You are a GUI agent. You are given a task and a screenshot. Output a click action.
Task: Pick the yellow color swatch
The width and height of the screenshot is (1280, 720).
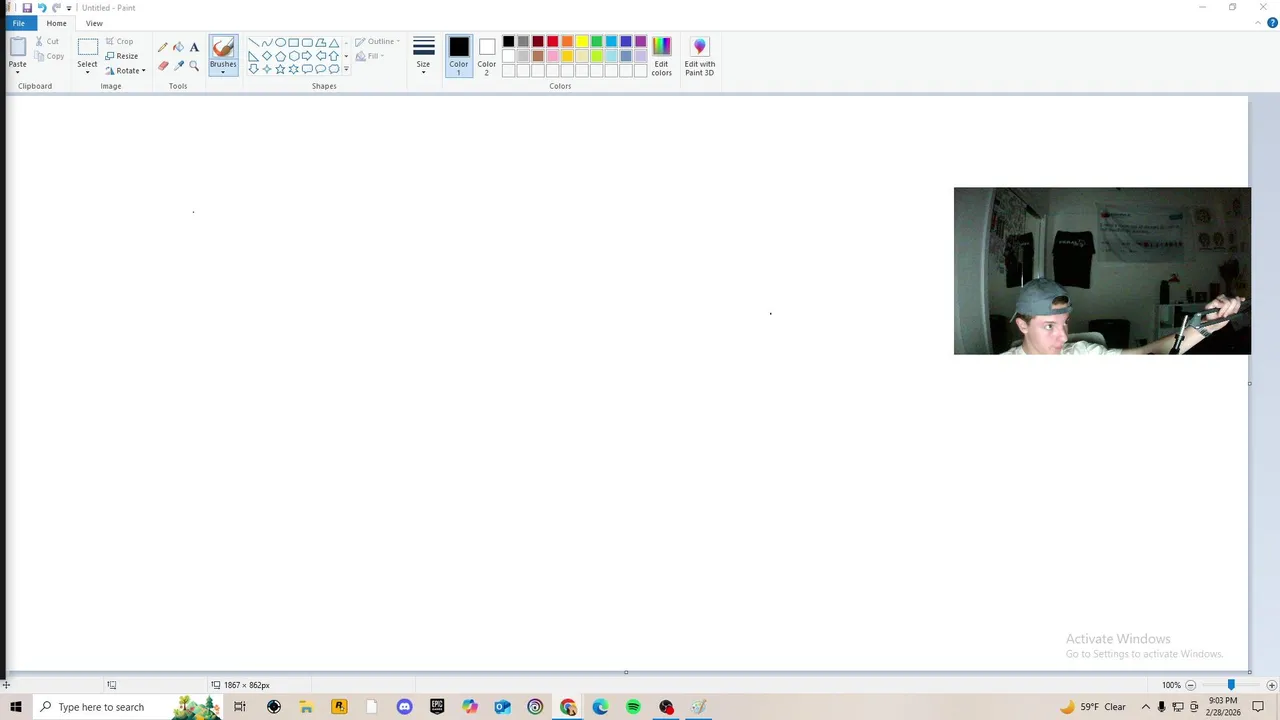pyautogui.click(x=582, y=41)
